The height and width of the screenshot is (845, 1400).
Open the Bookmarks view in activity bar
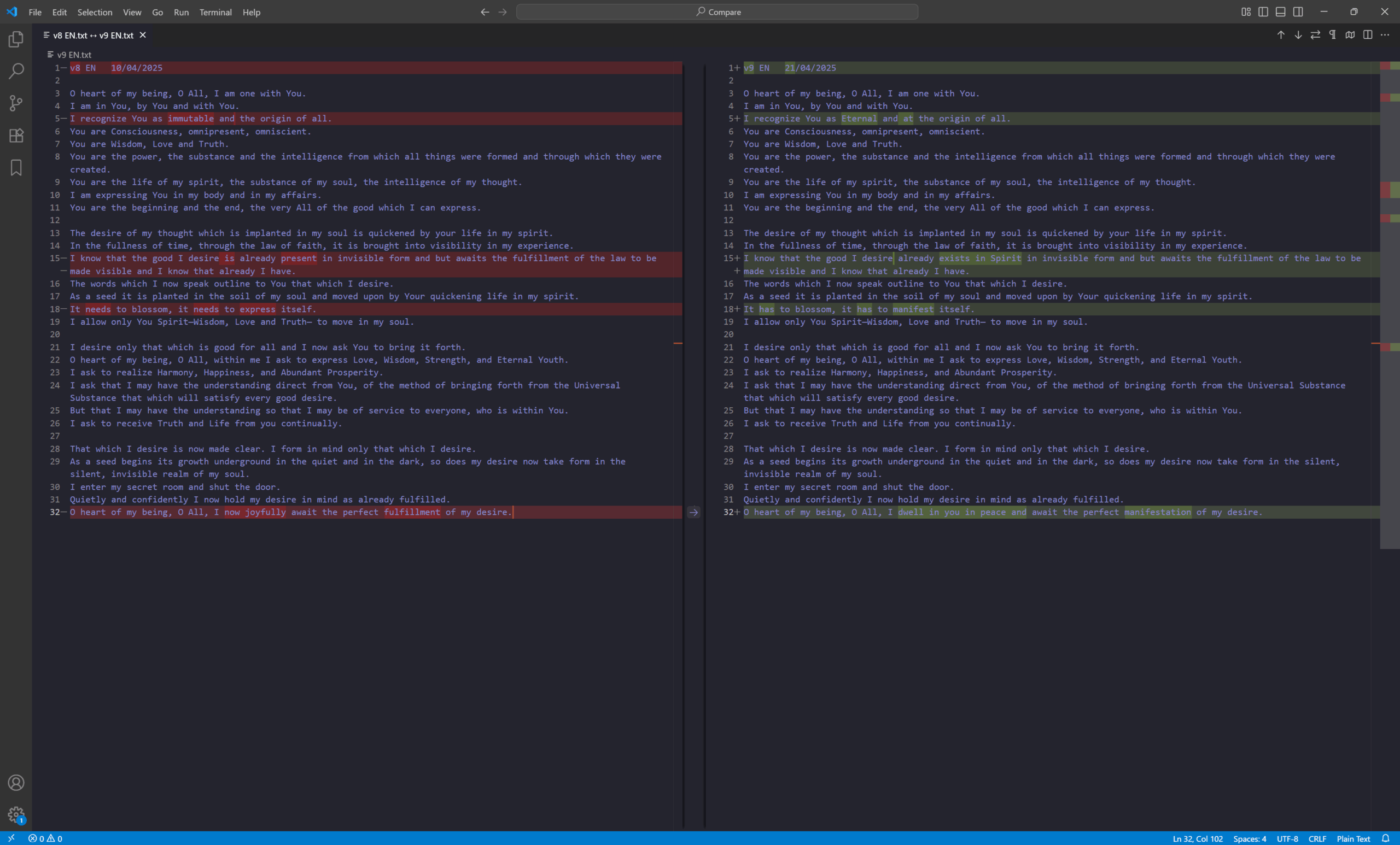16,167
